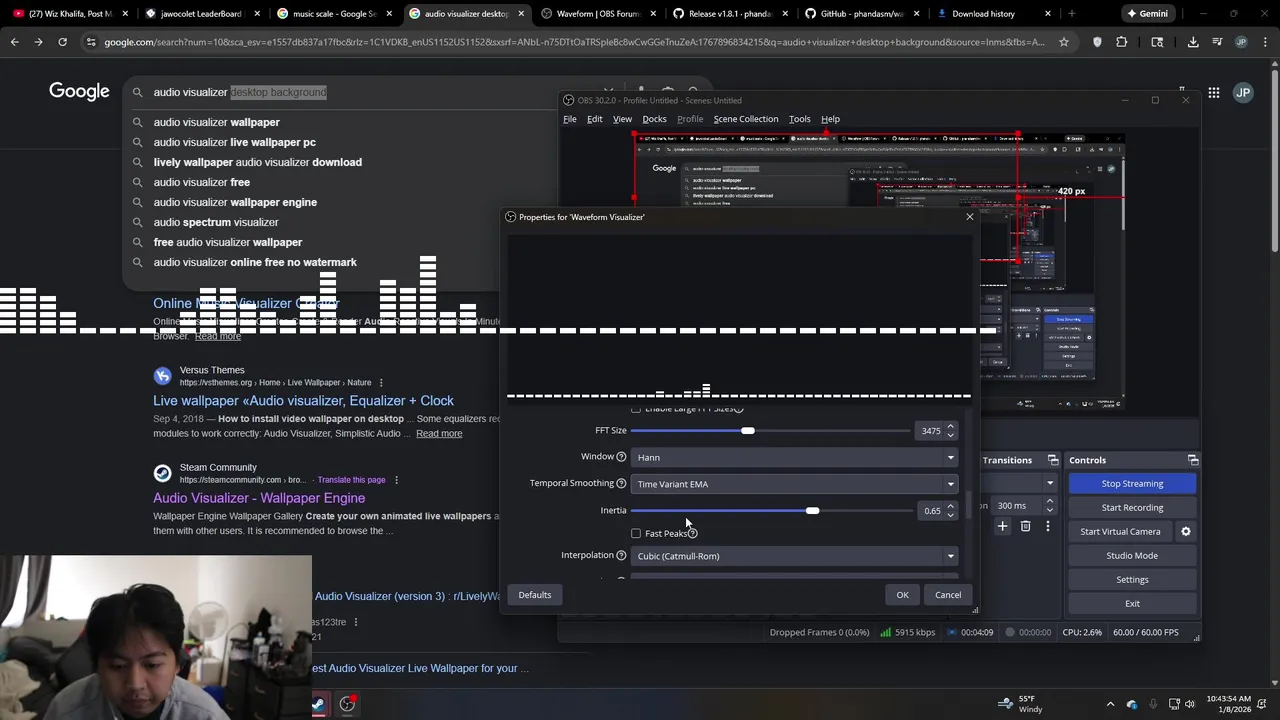Open more options for Versus Themes result

tap(381, 383)
